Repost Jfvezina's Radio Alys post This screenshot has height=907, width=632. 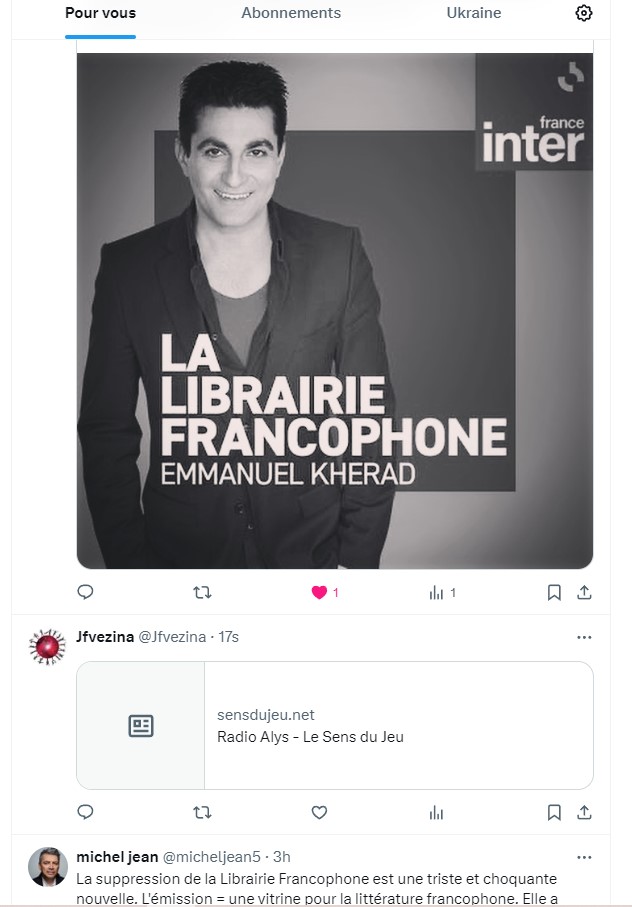[x=202, y=812]
